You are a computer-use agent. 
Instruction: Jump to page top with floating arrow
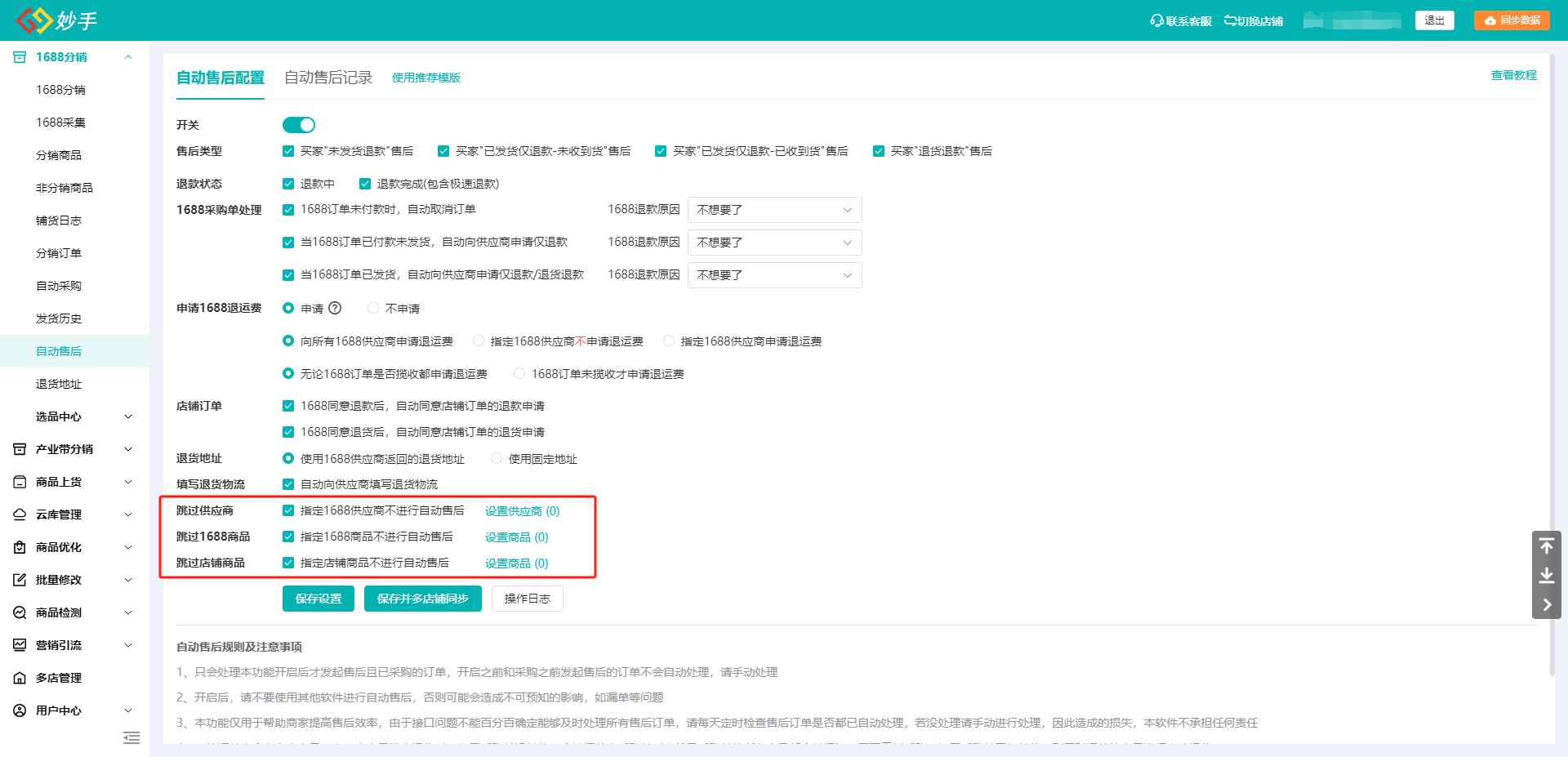click(x=1547, y=545)
